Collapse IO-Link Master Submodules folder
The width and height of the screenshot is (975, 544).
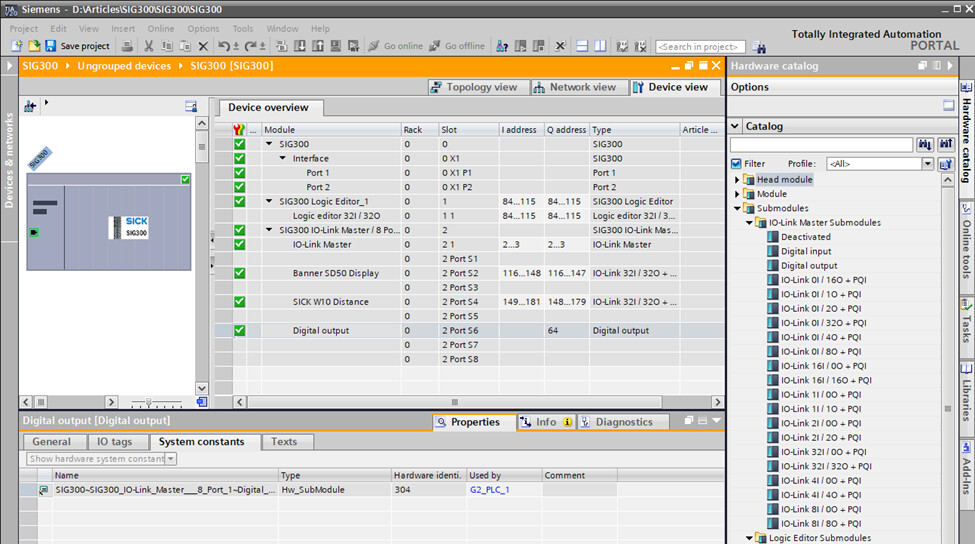pyautogui.click(x=749, y=223)
